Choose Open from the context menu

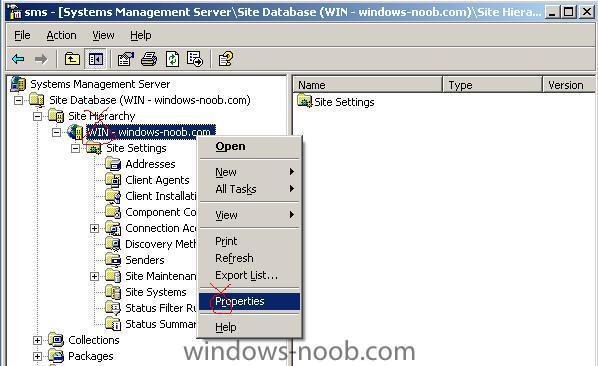pos(249,146)
